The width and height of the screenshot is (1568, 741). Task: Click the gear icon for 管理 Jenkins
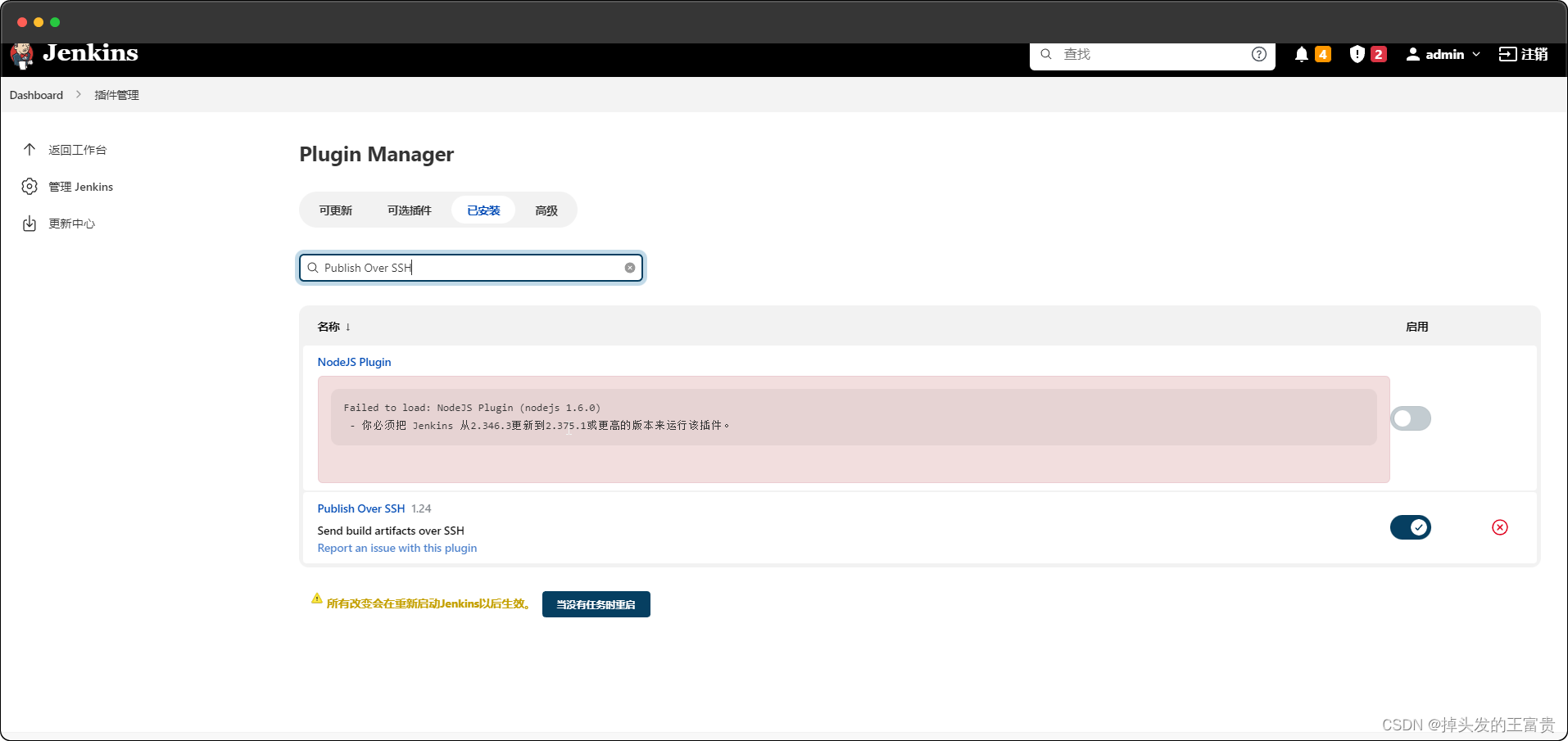(x=29, y=187)
